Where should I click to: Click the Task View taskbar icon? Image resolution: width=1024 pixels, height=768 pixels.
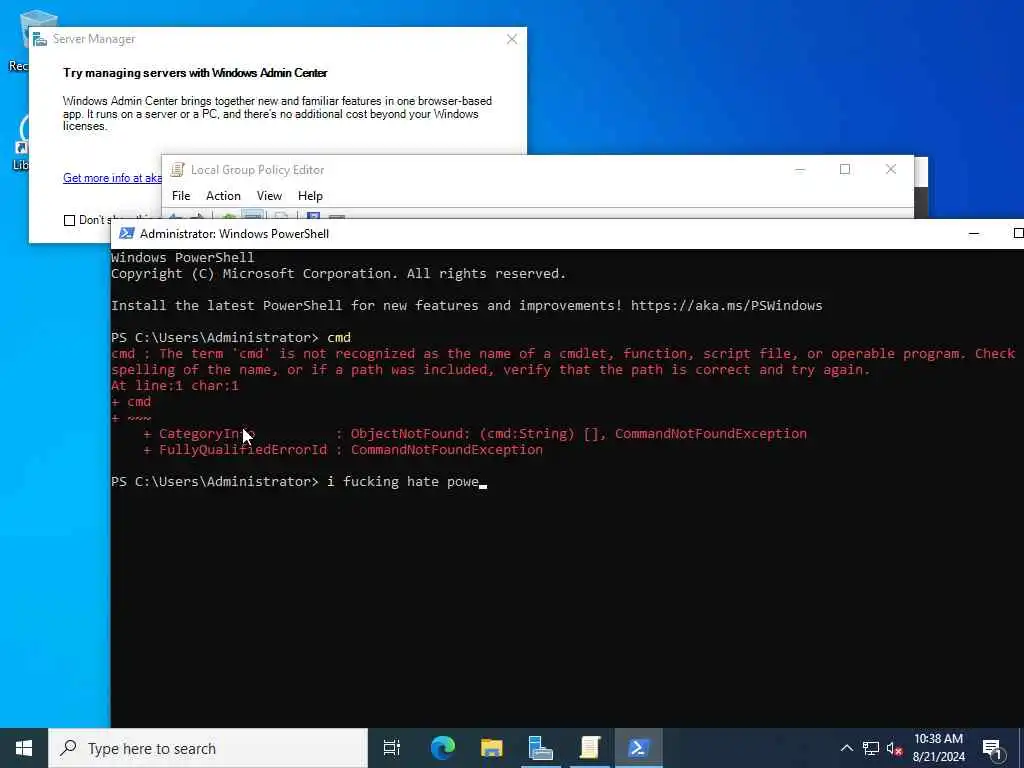[x=392, y=748]
